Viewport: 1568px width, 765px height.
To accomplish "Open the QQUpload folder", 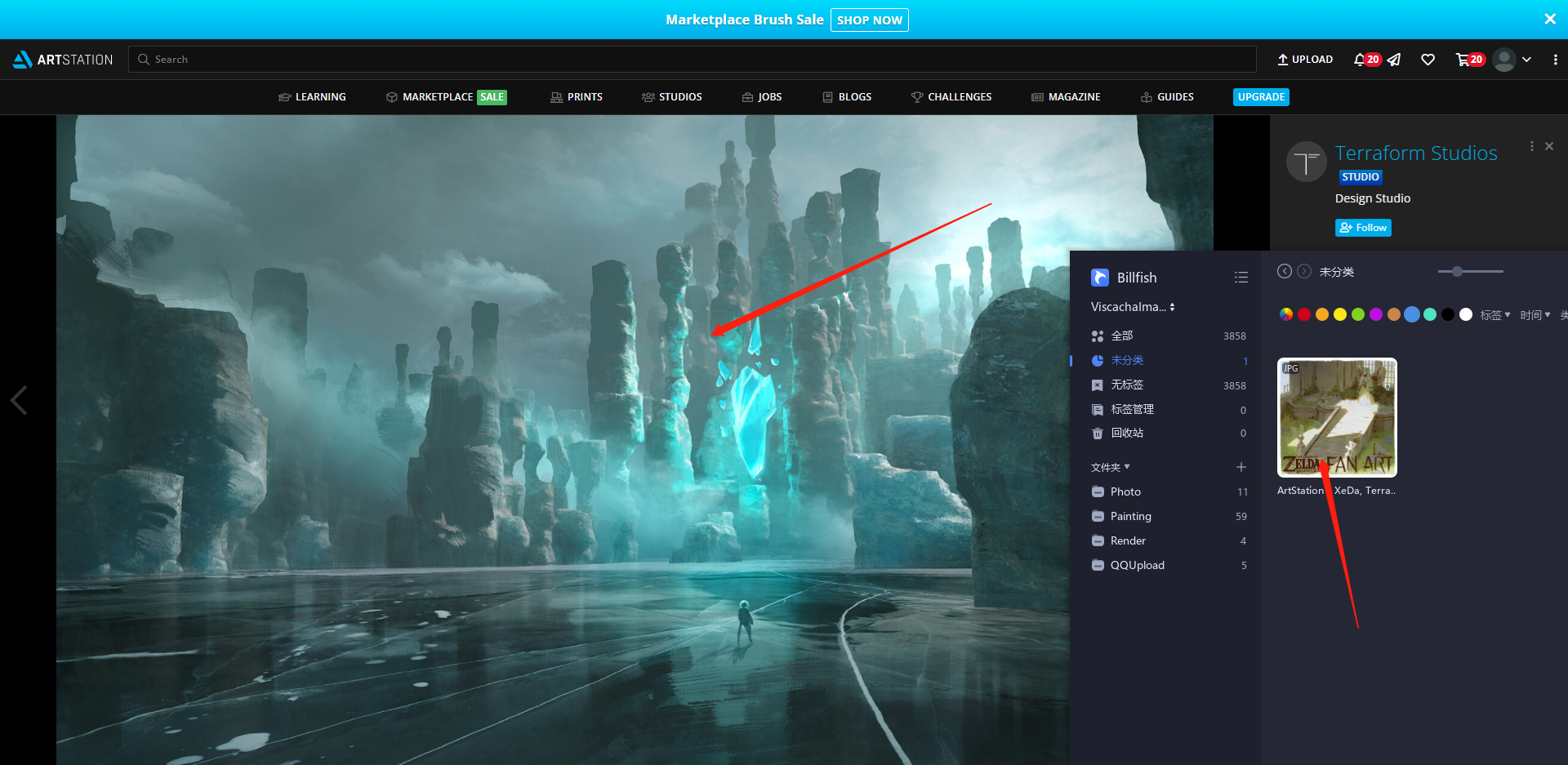I will [x=1169, y=565].
